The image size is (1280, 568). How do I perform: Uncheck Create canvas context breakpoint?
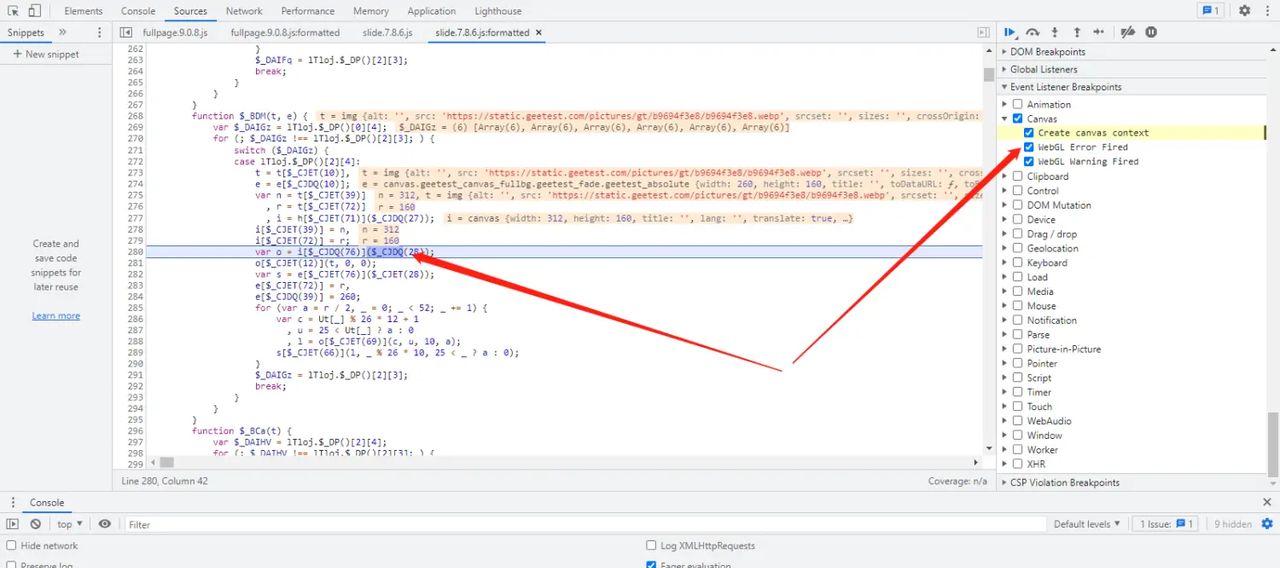point(1029,133)
